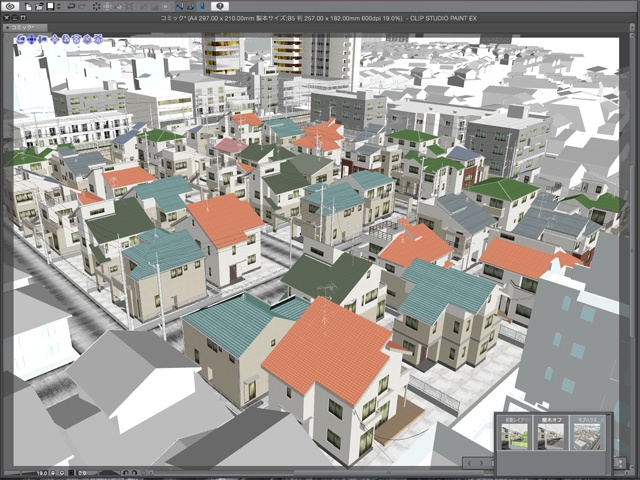Undo the last action
The width and height of the screenshot is (640, 480).
tap(72, 6)
